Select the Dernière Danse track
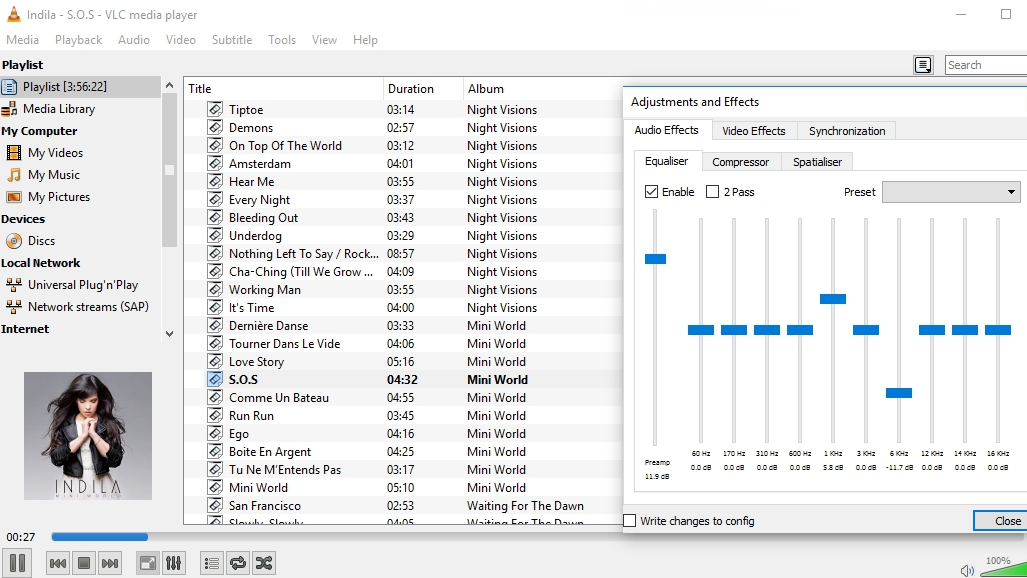Screen dimensions: 1027x578 tap(403, 326)
